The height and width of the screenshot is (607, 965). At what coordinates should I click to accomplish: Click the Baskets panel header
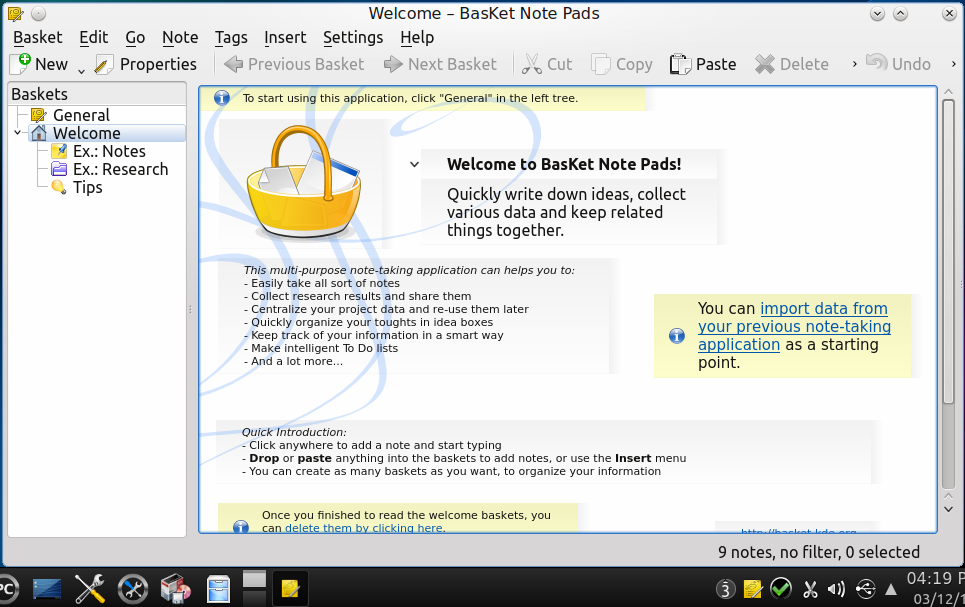[x=97, y=94]
